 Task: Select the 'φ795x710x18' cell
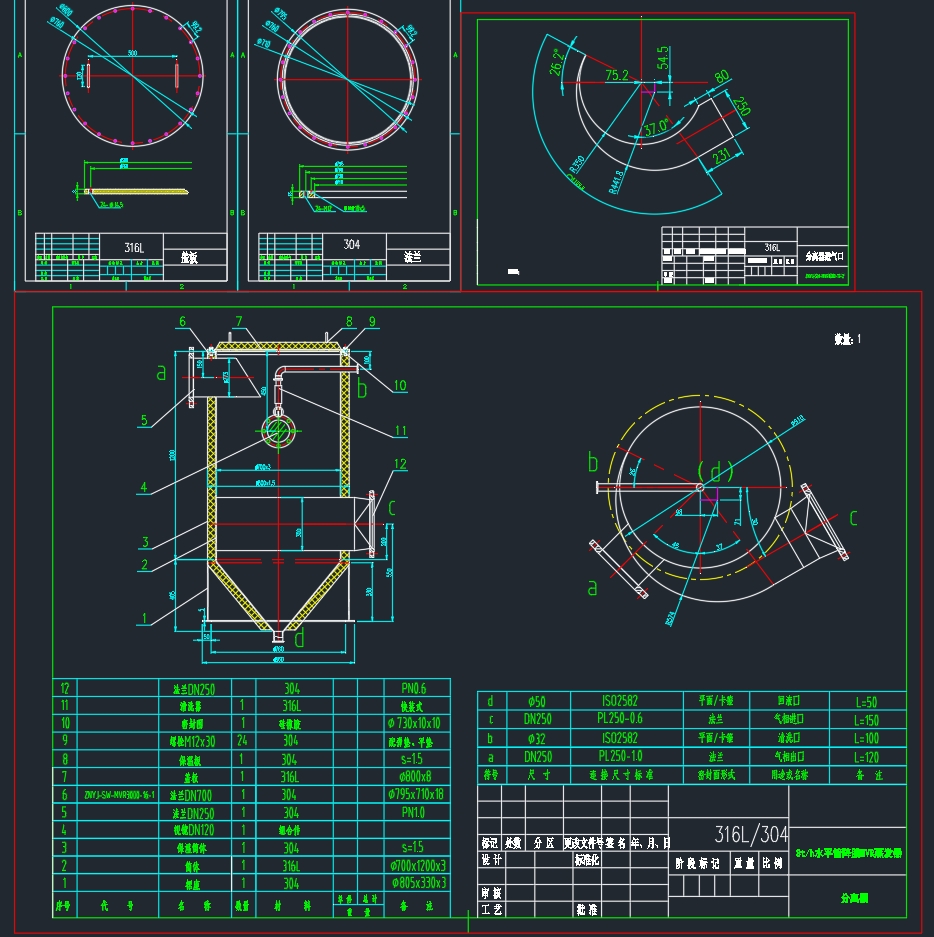pyautogui.click(x=415, y=794)
